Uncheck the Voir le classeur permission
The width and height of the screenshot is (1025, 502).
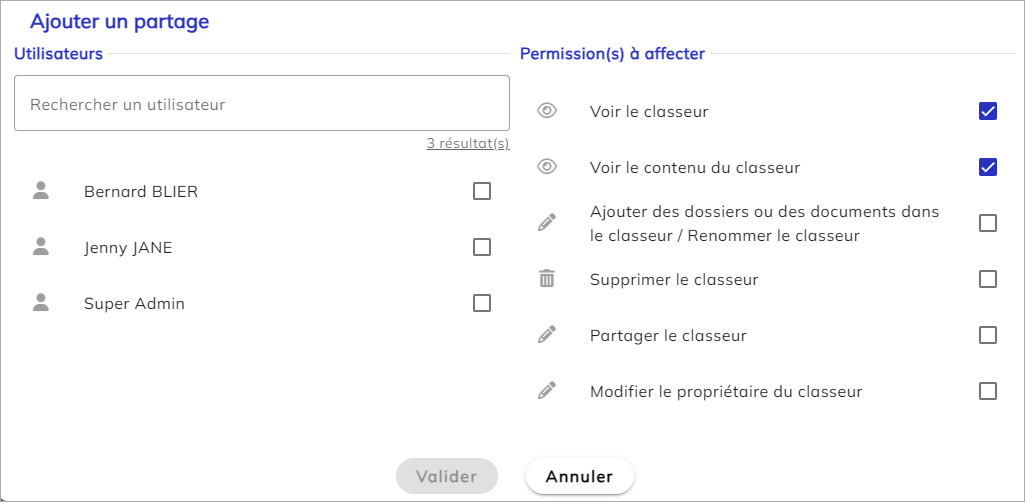(988, 111)
